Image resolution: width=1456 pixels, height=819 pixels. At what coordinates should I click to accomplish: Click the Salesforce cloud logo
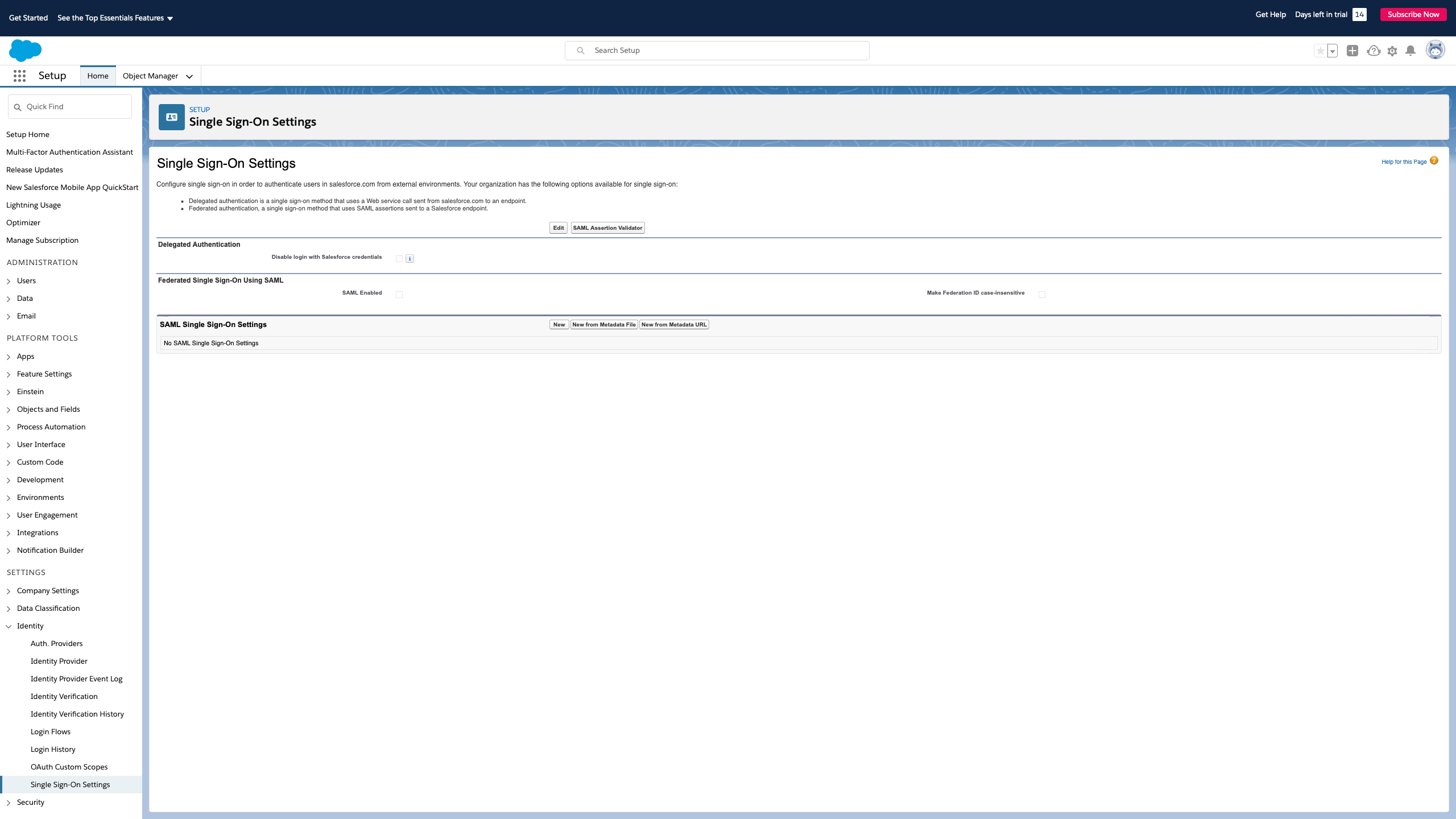25,51
